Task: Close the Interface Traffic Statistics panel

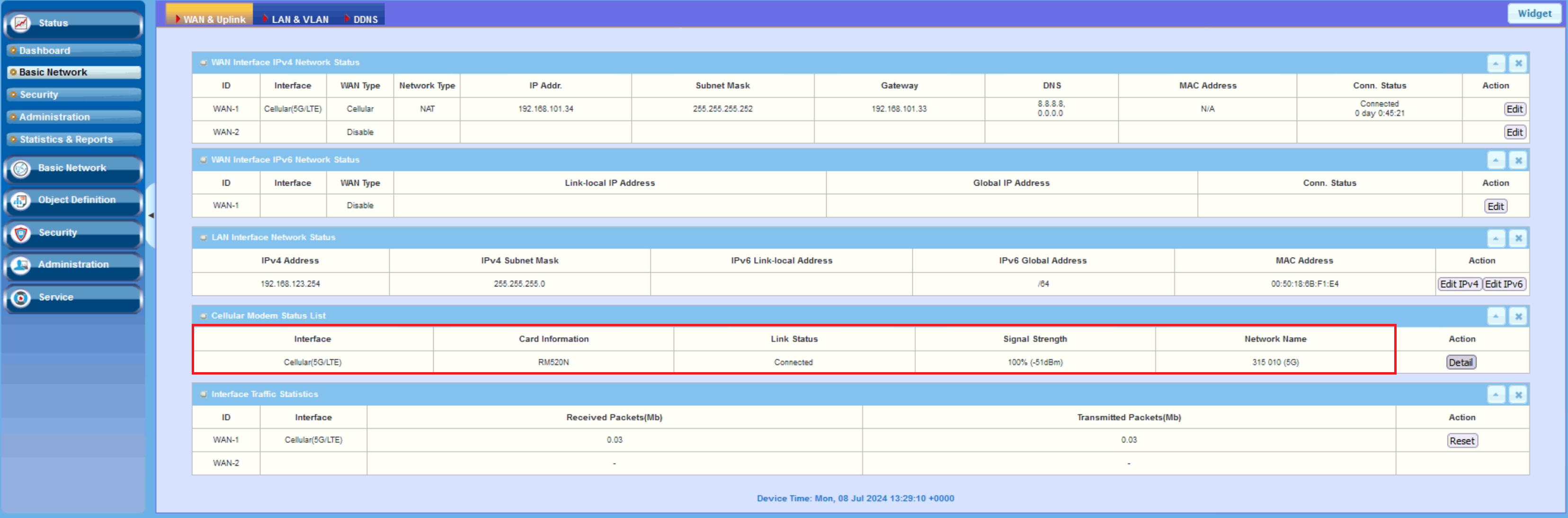Action: 1518,394
